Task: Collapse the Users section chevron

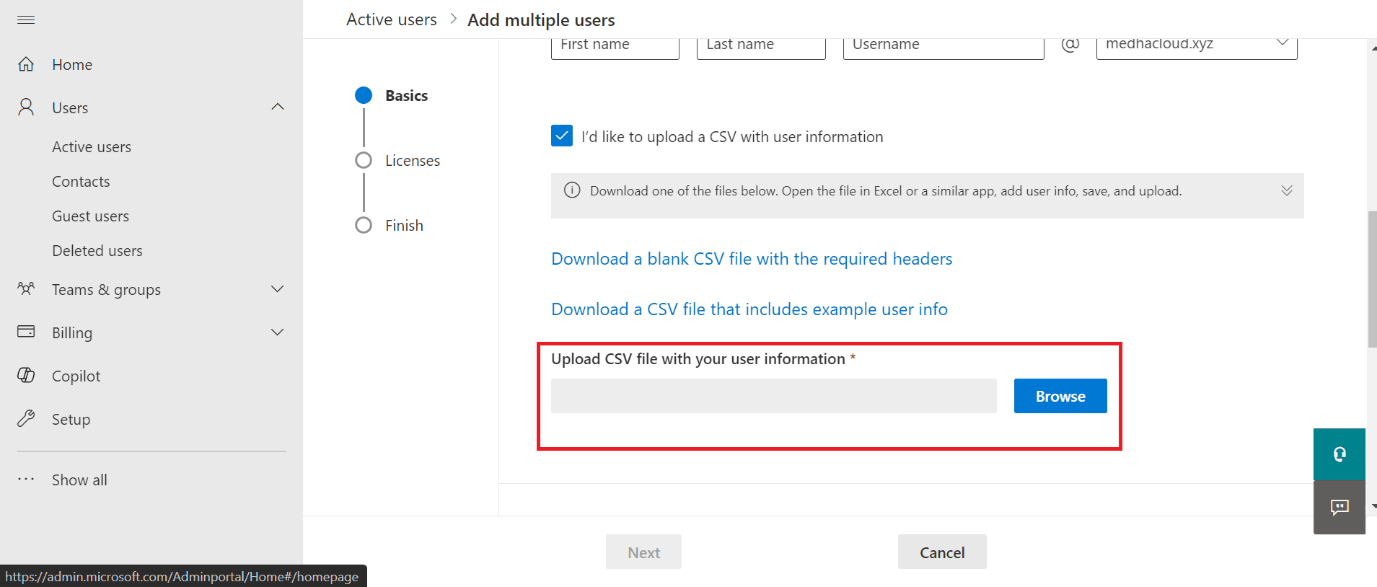Action: click(x=277, y=107)
